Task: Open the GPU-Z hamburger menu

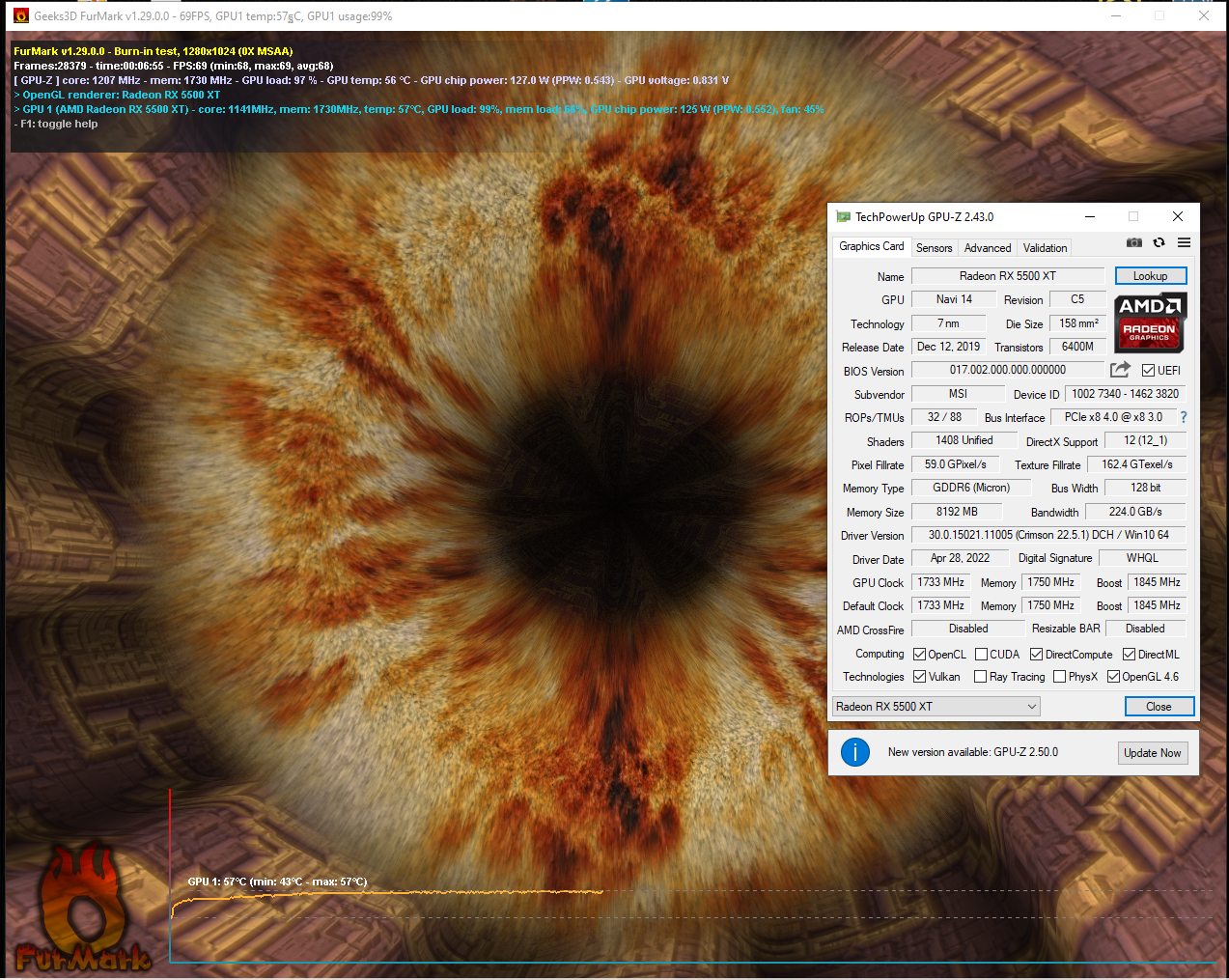Action: [1184, 242]
